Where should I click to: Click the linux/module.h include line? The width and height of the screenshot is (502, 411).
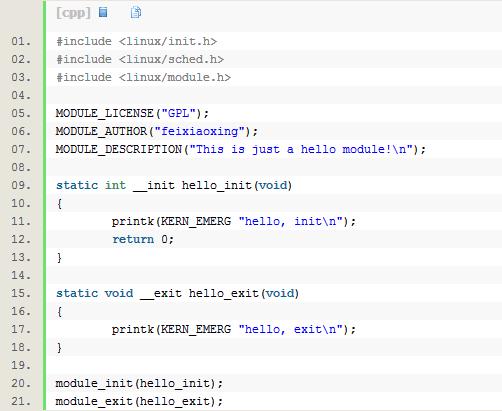[143, 77]
